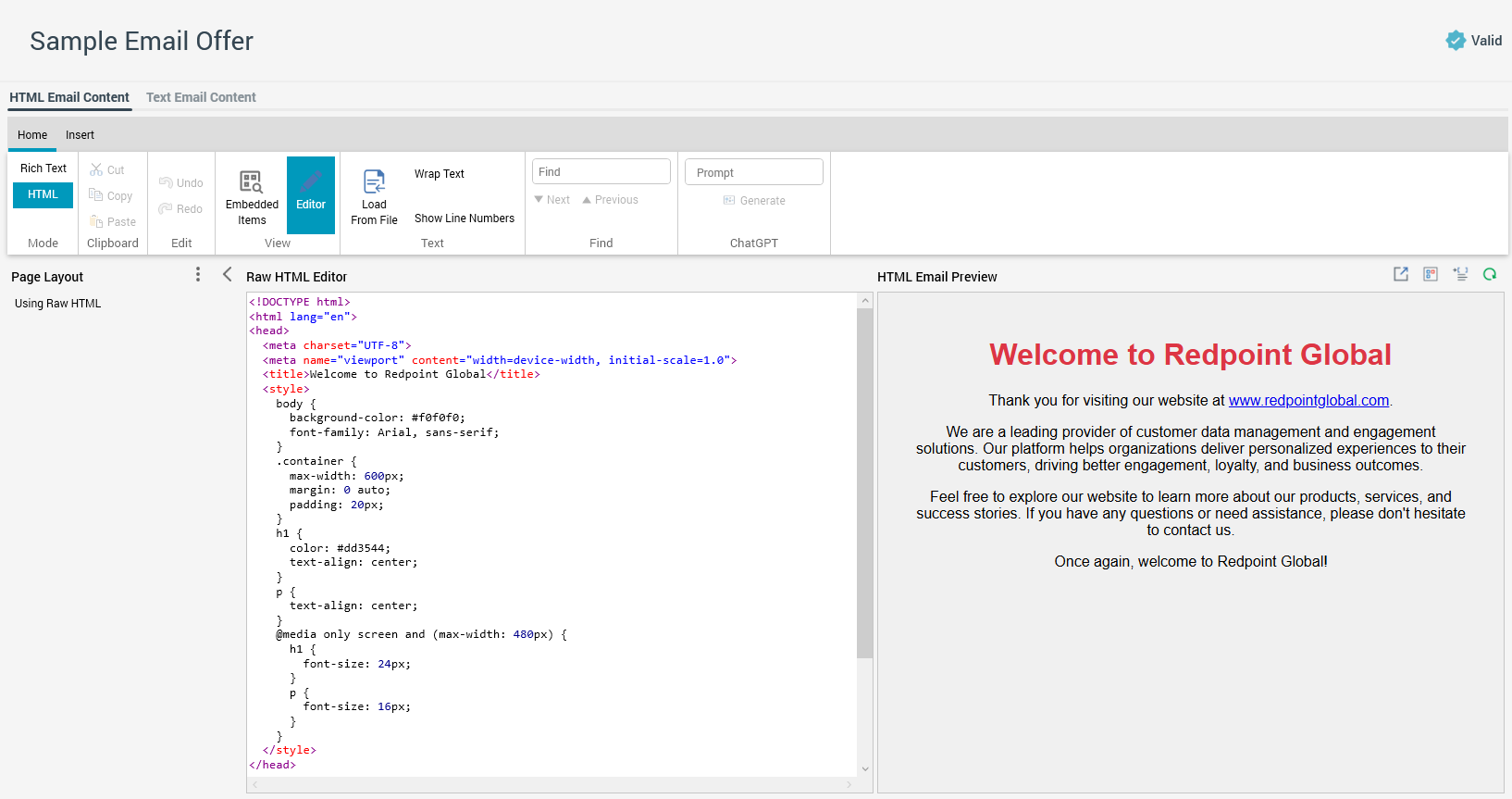Viewport: 1512px width, 799px height.
Task: Open Page Layout three-dot menu
Action: (x=198, y=275)
